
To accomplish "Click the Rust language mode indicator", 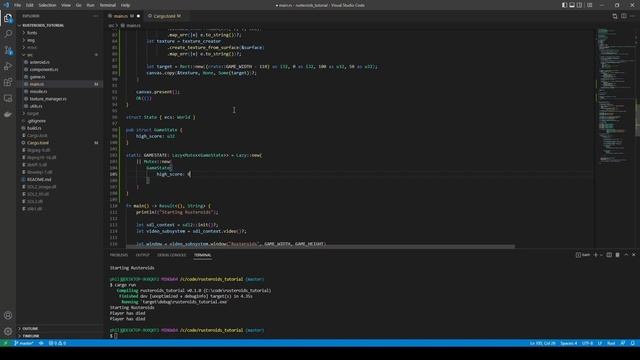I will pyautogui.click(x=611, y=343).
